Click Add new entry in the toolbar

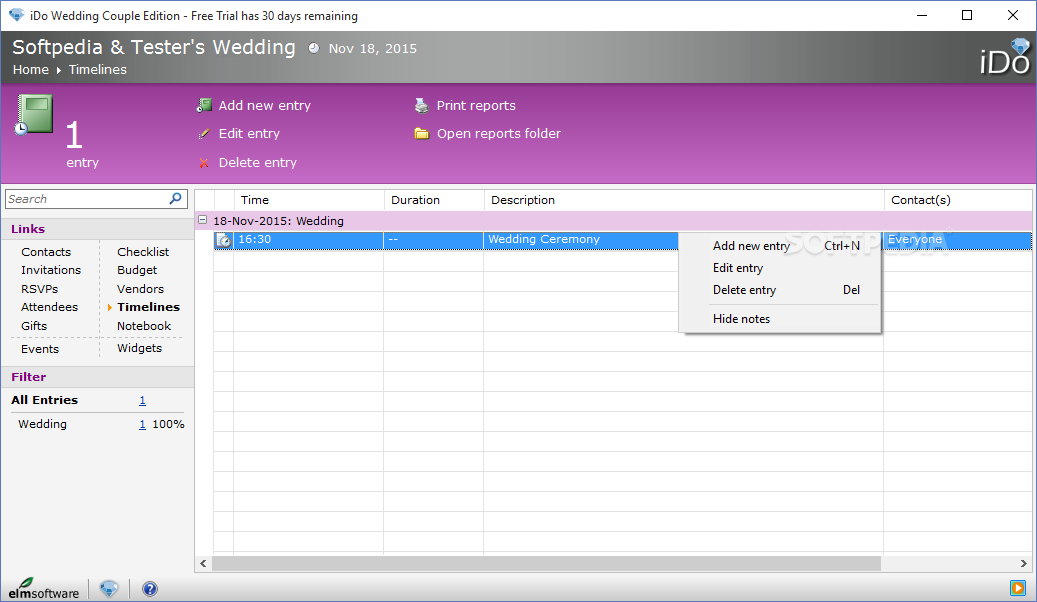[265, 106]
